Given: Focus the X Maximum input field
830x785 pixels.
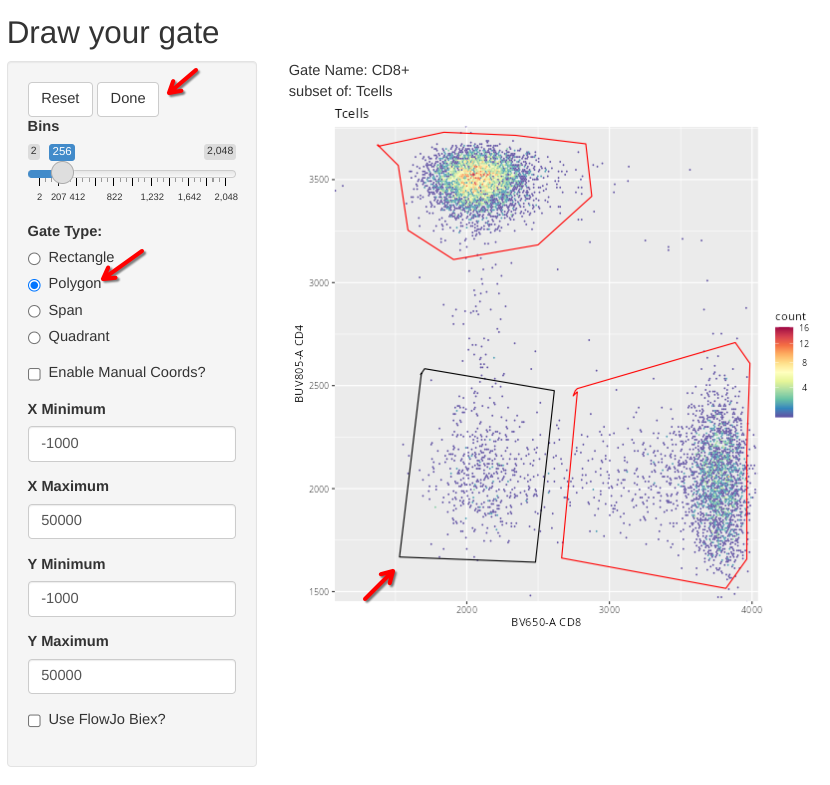Looking at the screenshot, I should (132, 521).
